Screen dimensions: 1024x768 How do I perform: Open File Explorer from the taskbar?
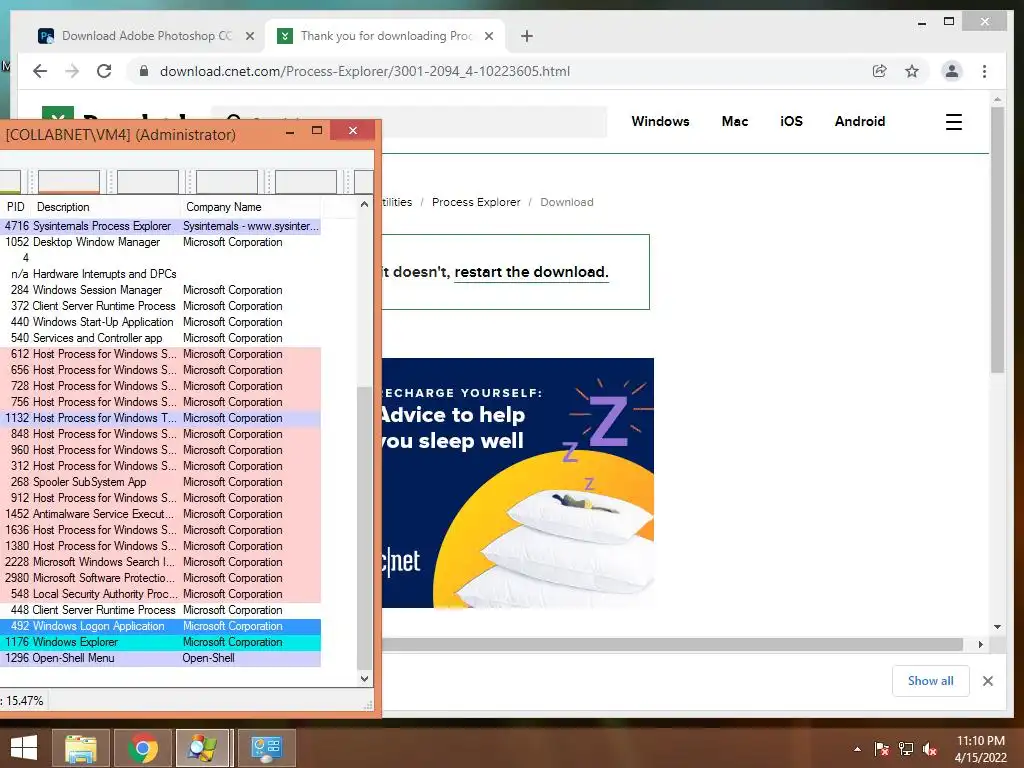(81, 748)
